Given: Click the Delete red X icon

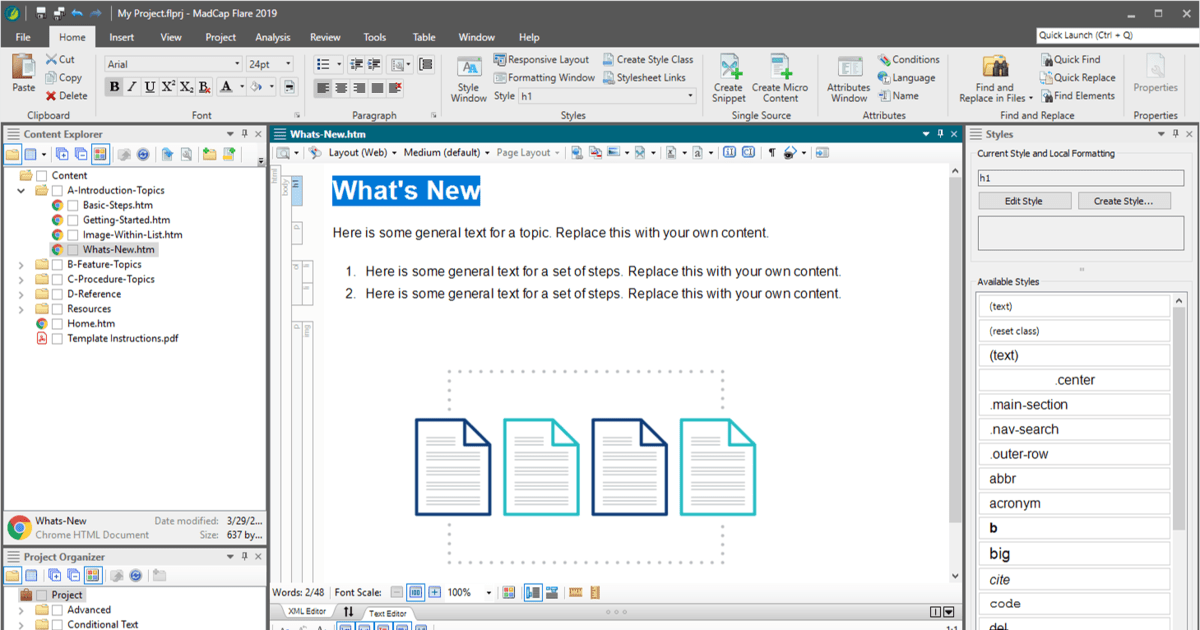Looking at the screenshot, I should [x=51, y=96].
